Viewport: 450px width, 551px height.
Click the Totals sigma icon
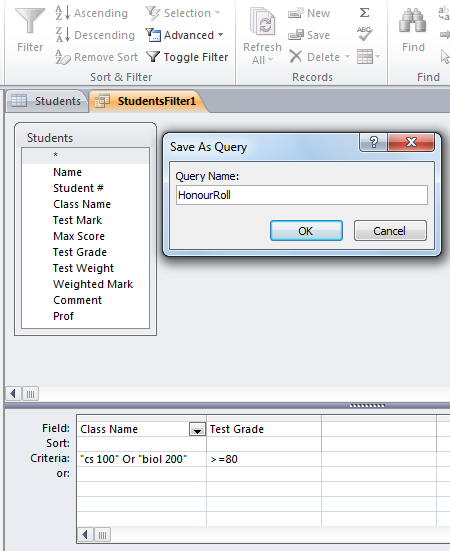[x=364, y=13]
